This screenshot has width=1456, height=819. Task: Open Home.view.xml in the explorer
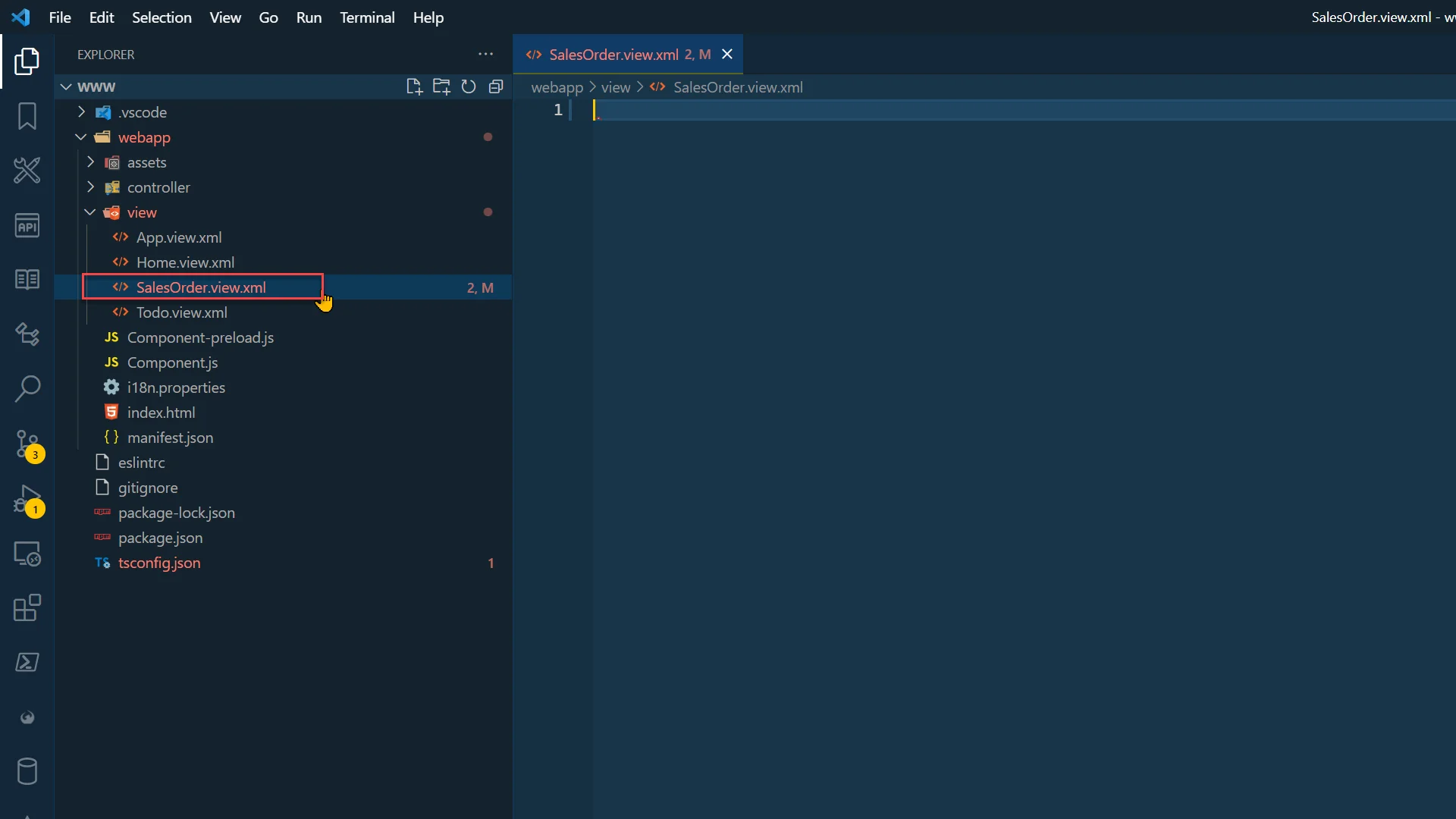(x=185, y=262)
